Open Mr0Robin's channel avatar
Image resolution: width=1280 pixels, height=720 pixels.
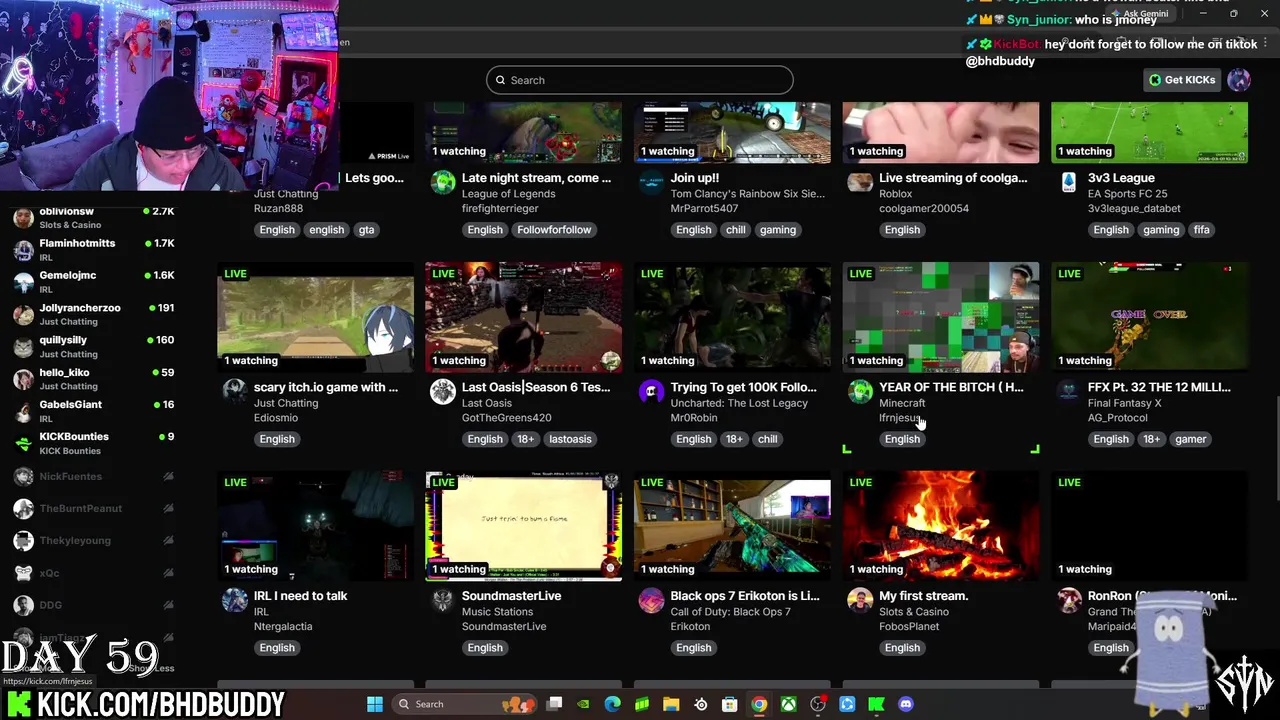(x=651, y=391)
